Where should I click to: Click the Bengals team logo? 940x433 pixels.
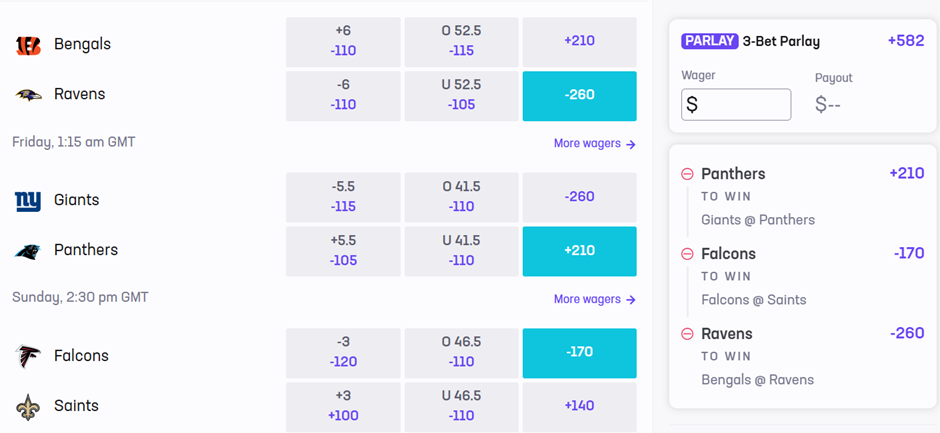28,45
